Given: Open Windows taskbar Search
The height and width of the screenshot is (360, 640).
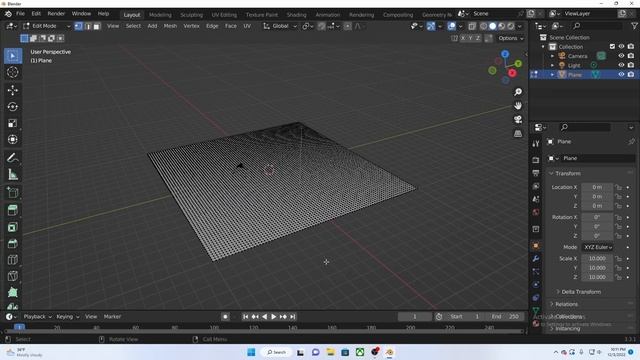Looking at the screenshot, I should (276, 352).
